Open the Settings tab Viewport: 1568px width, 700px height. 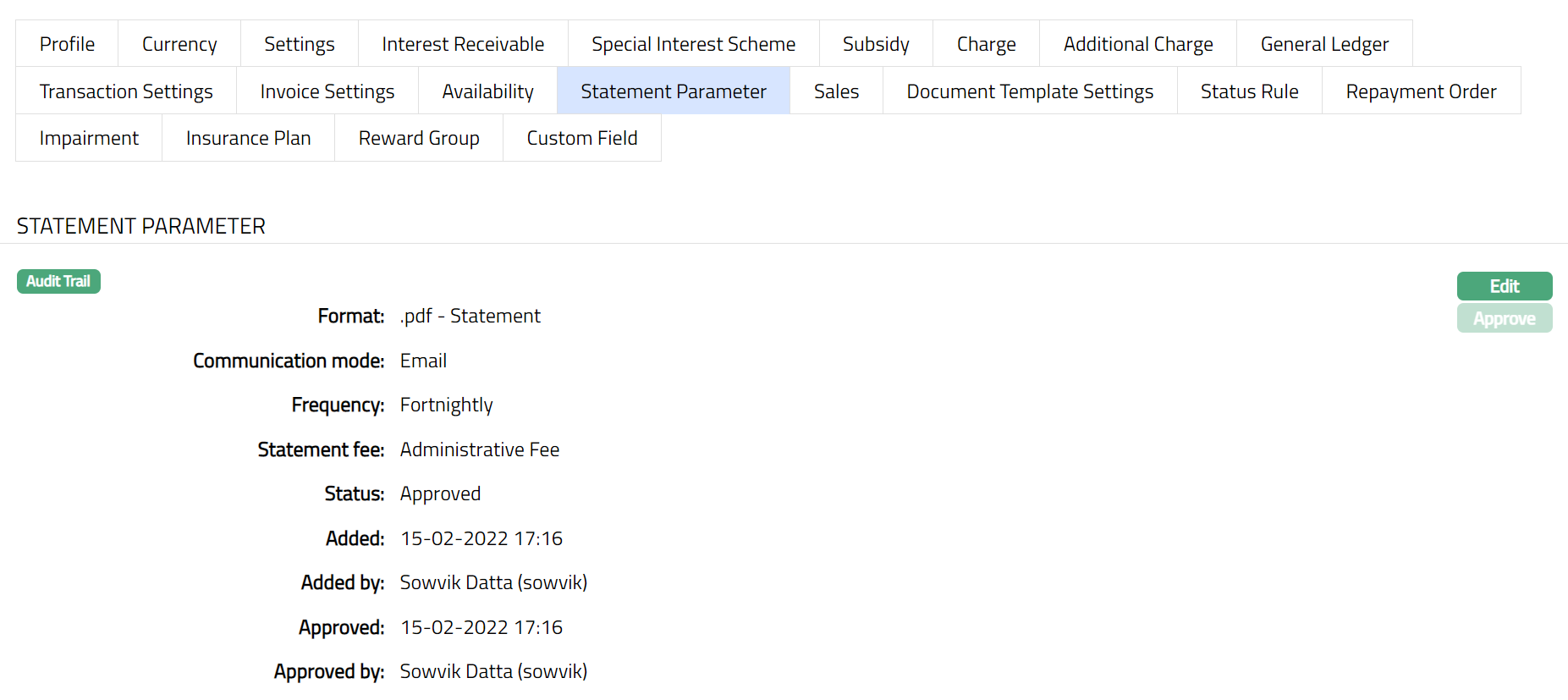pos(300,44)
